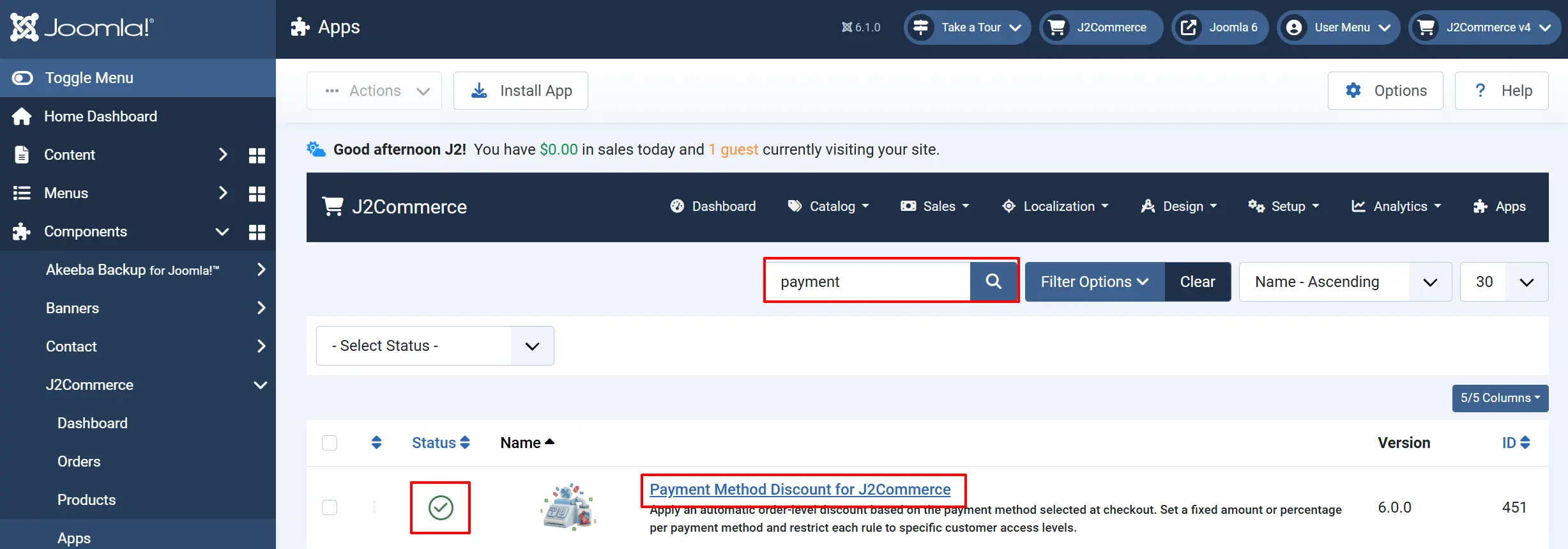Click the Joomla logo

pyautogui.click(x=82, y=27)
